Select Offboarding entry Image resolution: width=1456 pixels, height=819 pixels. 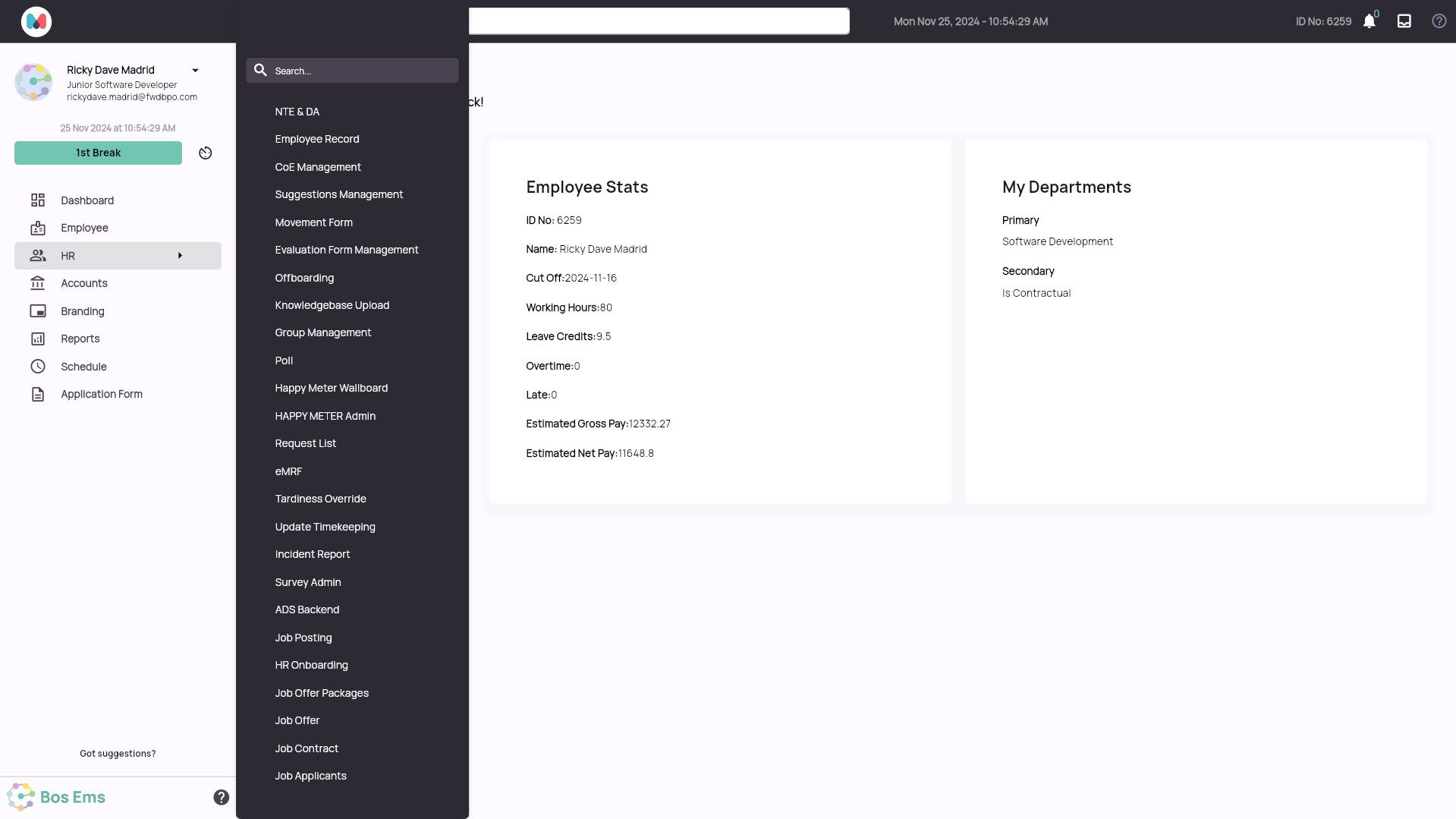tap(304, 278)
